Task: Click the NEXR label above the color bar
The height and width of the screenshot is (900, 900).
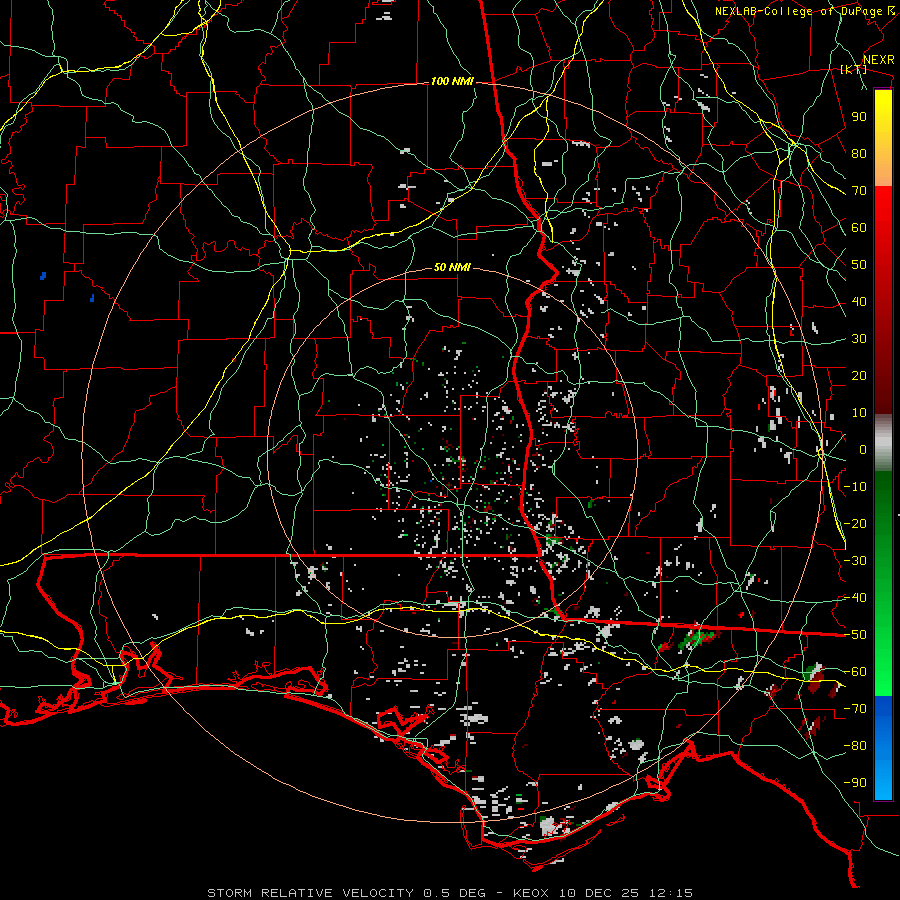Action: 879,60
